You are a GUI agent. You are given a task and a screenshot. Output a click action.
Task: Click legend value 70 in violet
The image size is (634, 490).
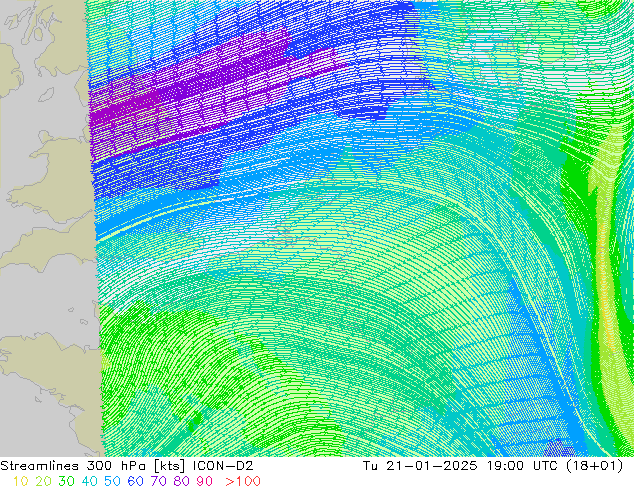(158, 482)
